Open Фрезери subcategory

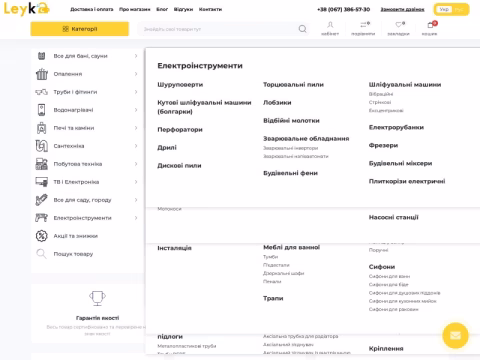coord(383,145)
